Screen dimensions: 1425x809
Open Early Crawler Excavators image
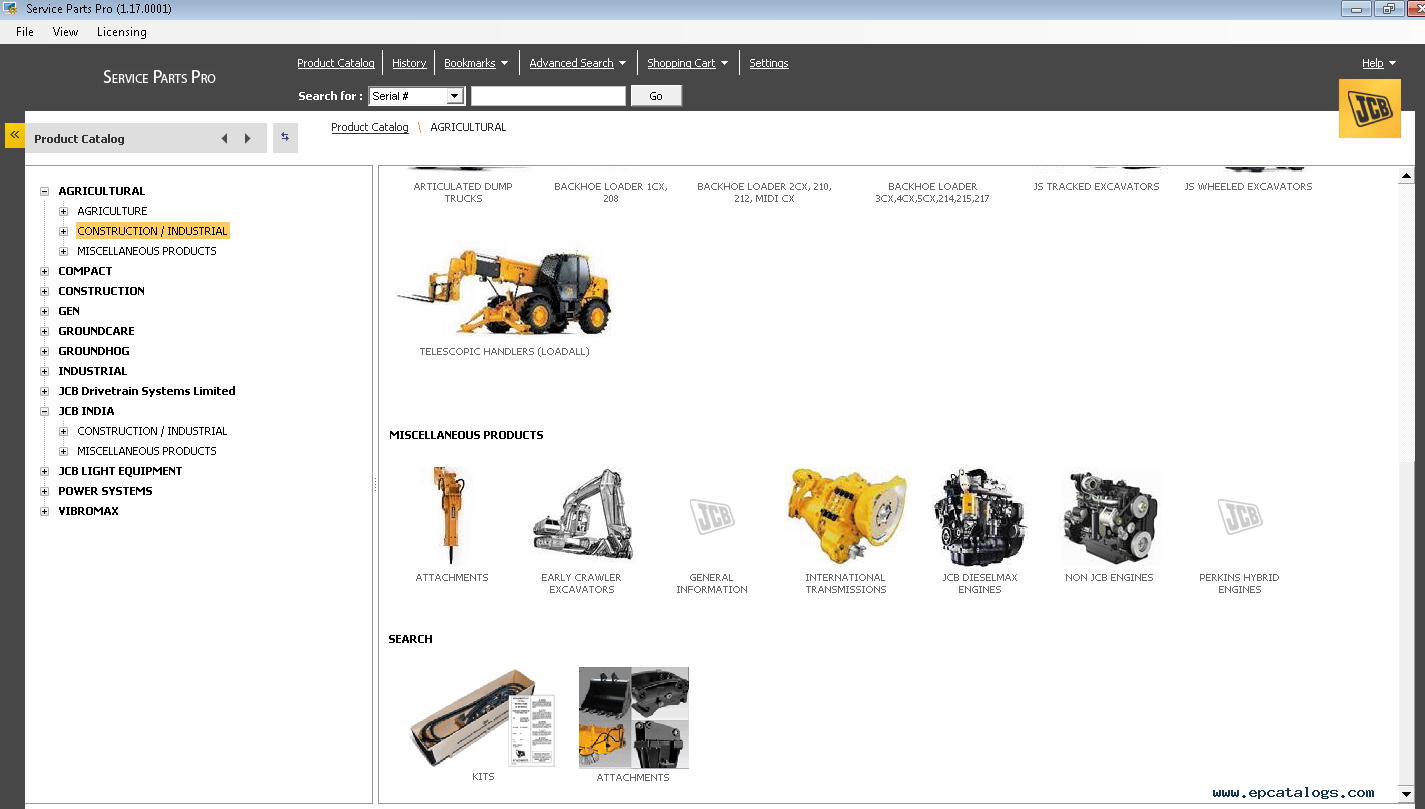(582, 516)
